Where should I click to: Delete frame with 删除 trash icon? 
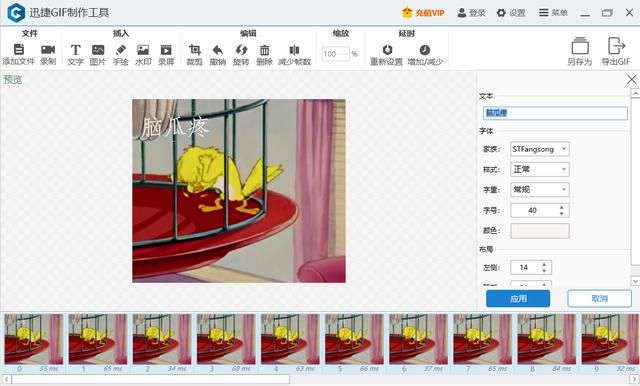click(264, 50)
